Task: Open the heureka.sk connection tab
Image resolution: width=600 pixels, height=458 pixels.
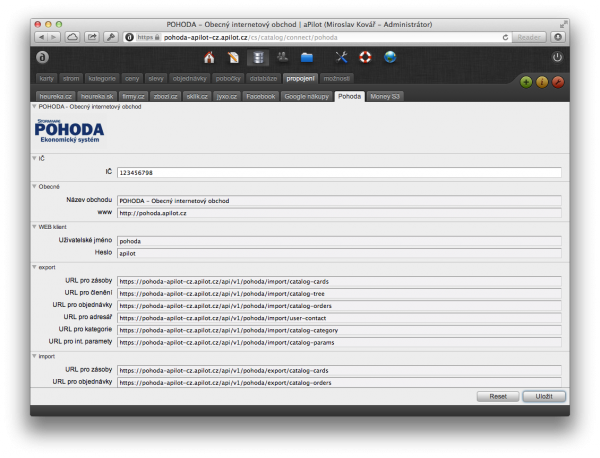Action: click(x=97, y=96)
